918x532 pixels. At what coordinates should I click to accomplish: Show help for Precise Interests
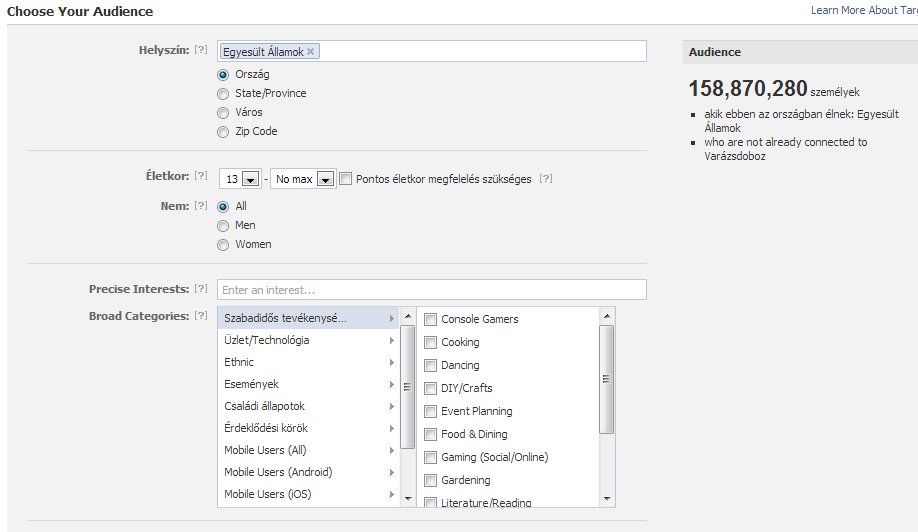[201, 289]
